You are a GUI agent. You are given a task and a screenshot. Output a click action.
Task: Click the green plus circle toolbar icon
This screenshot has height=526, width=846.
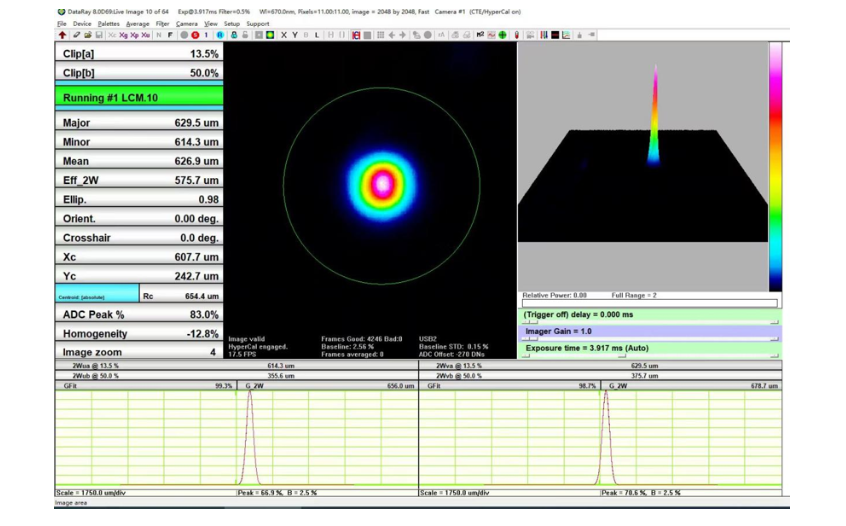(502, 35)
